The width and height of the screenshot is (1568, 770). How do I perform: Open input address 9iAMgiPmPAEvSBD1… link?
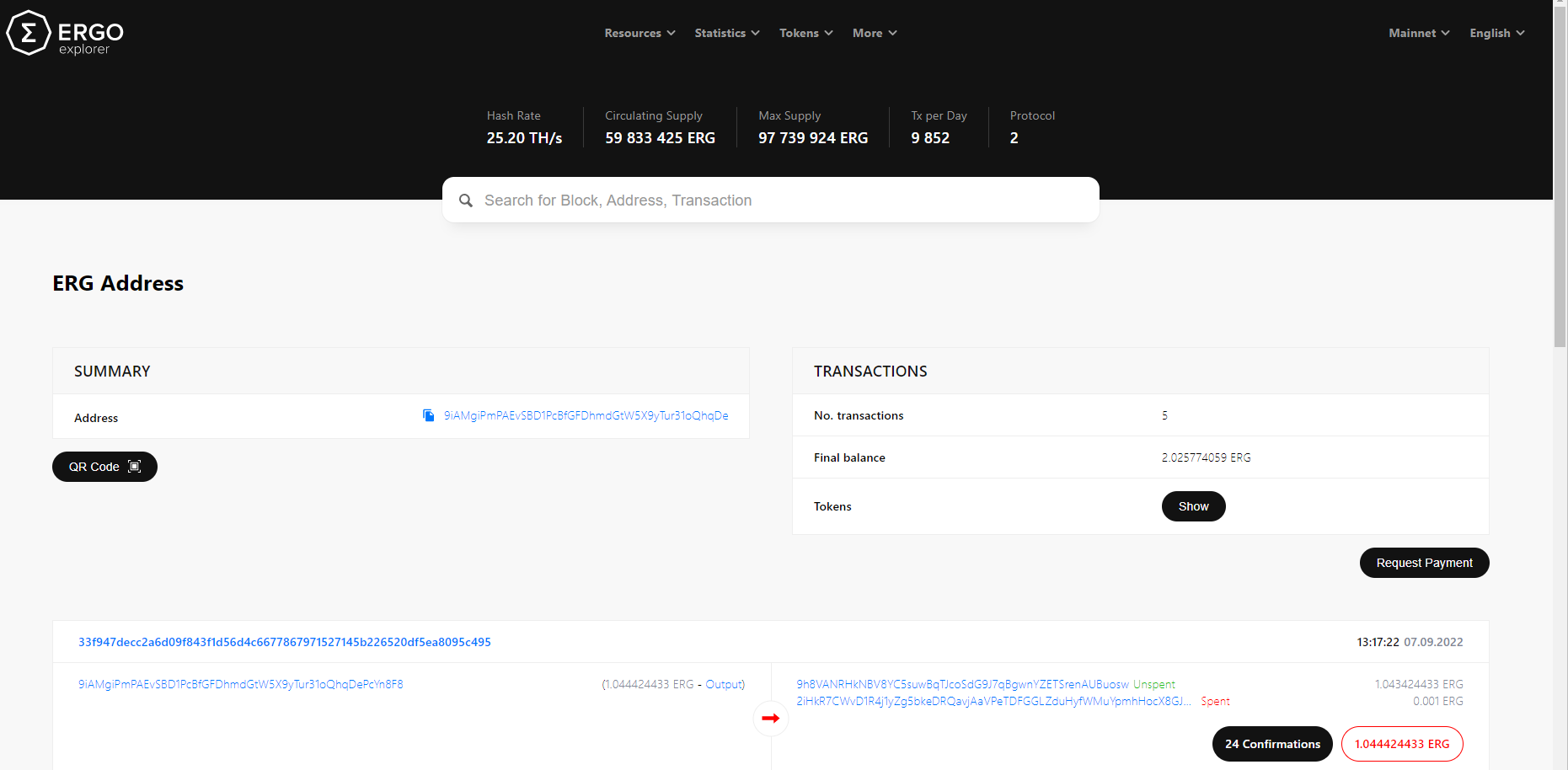click(x=241, y=684)
